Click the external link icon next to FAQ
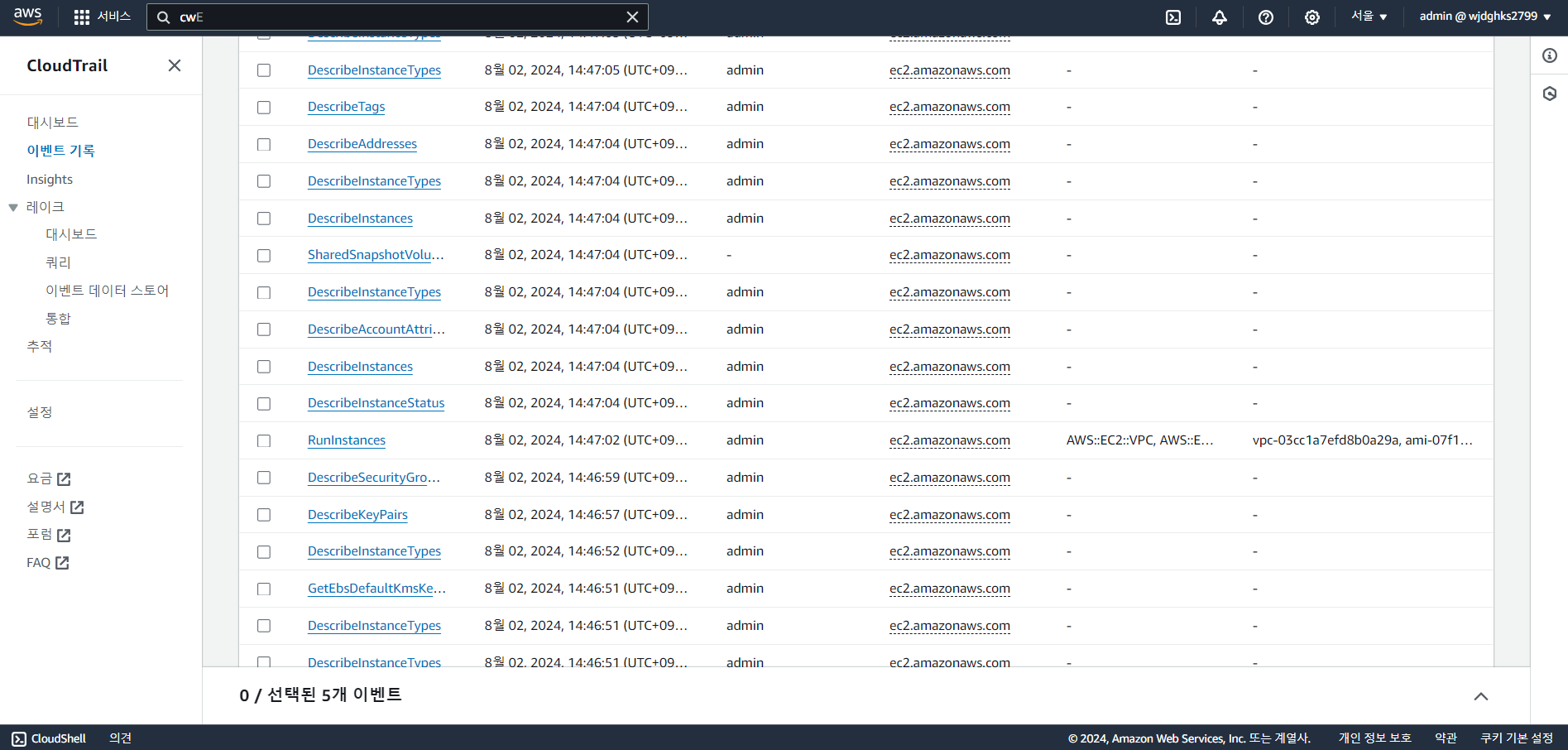The width and height of the screenshot is (1568, 750). [x=63, y=563]
